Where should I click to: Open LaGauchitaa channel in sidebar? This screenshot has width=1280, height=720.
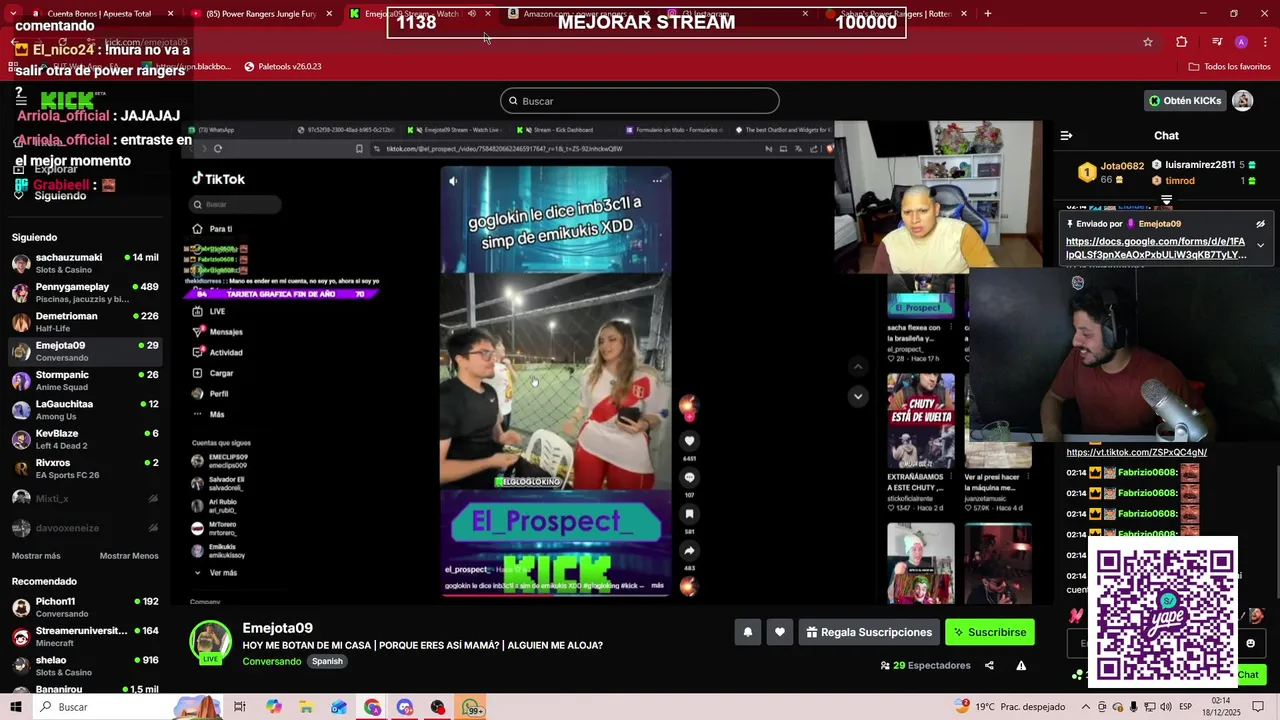pyautogui.click(x=85, y=410)
